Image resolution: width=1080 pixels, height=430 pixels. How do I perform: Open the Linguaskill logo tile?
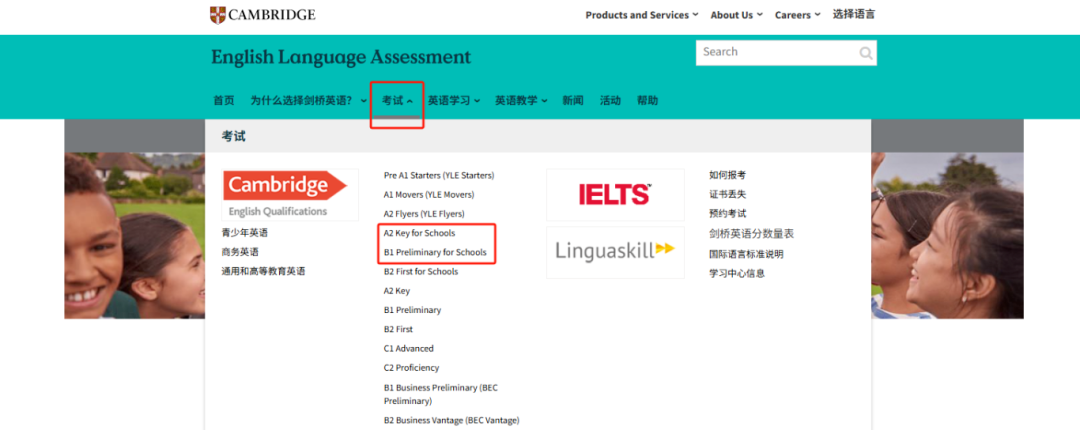point(615,252)
